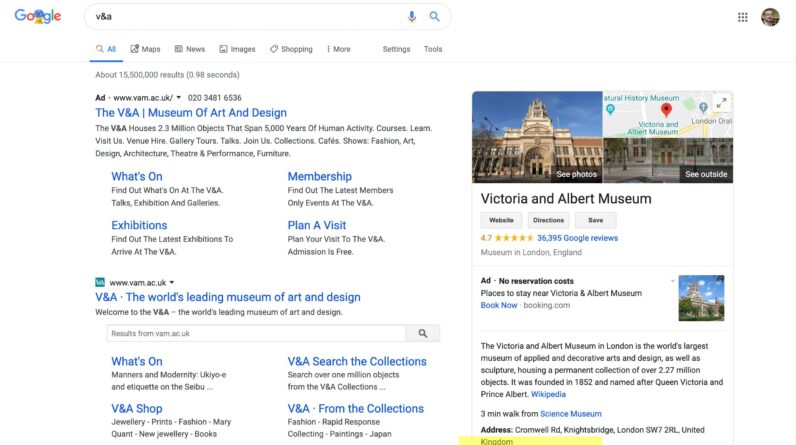The image size is (796, 445).
Task: Open the More search categories menu
Action: pos(338,49)
